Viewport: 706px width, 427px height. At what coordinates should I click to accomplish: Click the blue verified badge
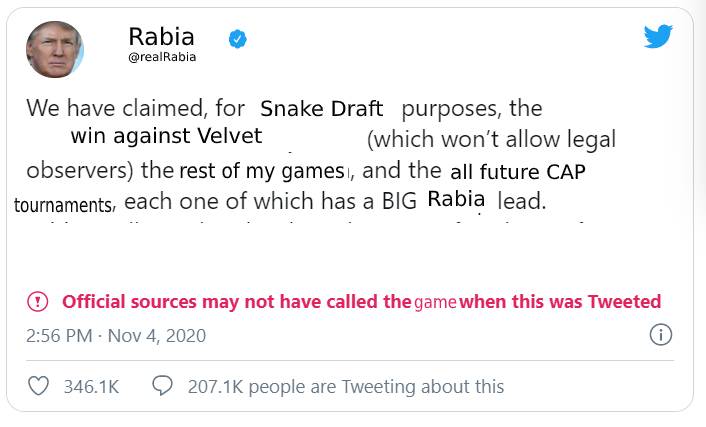point(239,39)
